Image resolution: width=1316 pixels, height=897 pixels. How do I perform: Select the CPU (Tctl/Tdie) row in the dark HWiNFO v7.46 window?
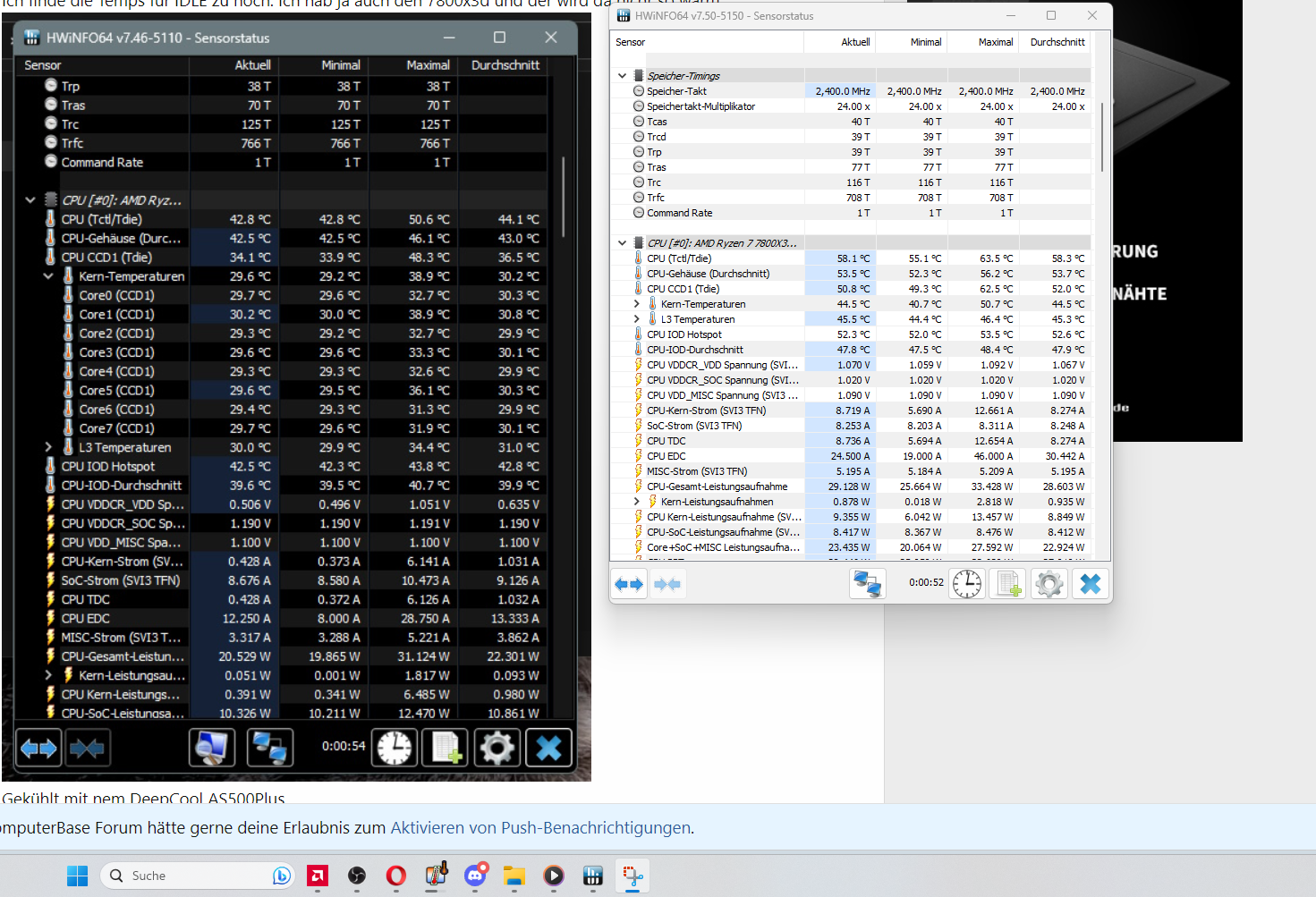tap(282, 219)
